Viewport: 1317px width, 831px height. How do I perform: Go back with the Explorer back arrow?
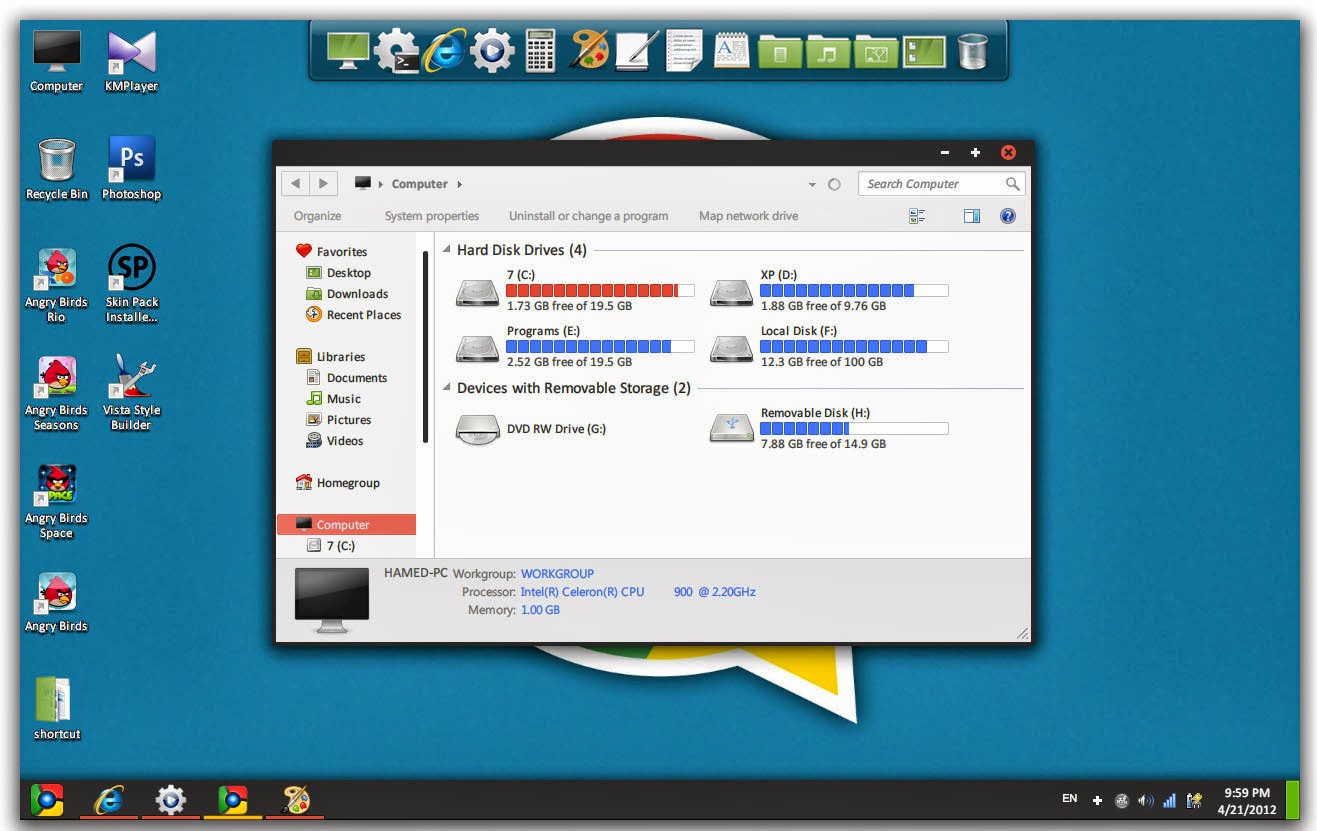tap(296, 184)
